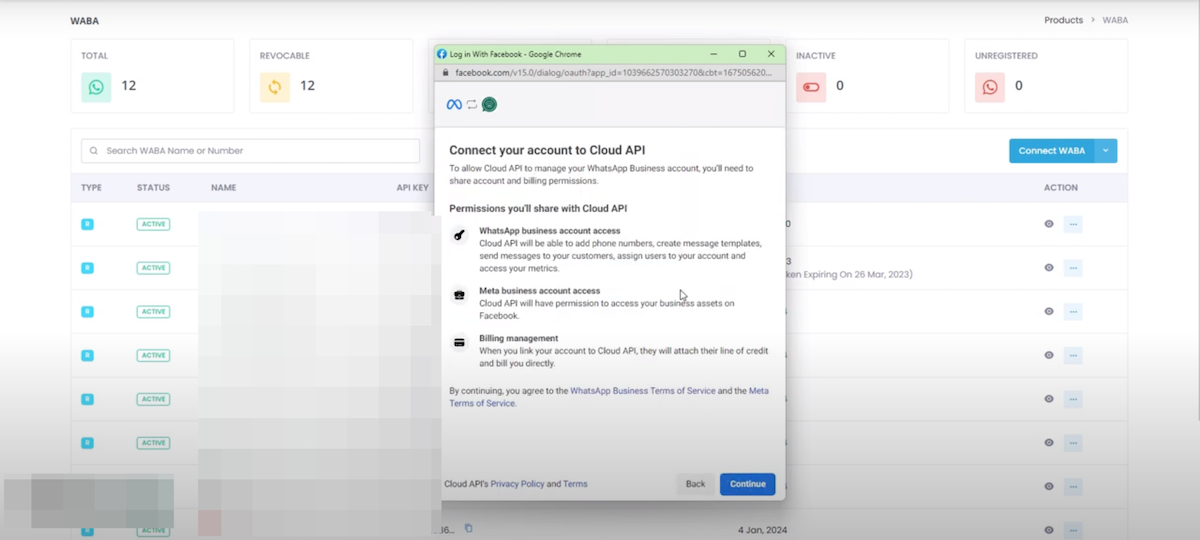Image resolution: width=1200 pixels, height=540 pixels.
Task: Open the more-actions menu in third table row
Action: coord(1073,311)
